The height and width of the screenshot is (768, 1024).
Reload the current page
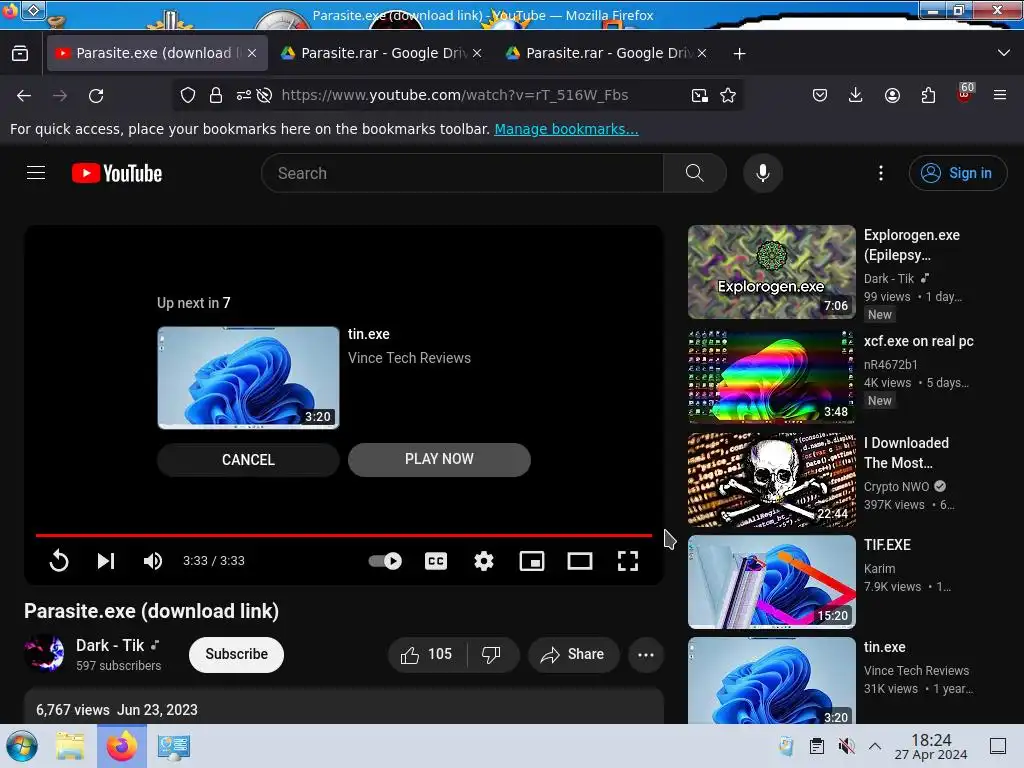point(96,96)
